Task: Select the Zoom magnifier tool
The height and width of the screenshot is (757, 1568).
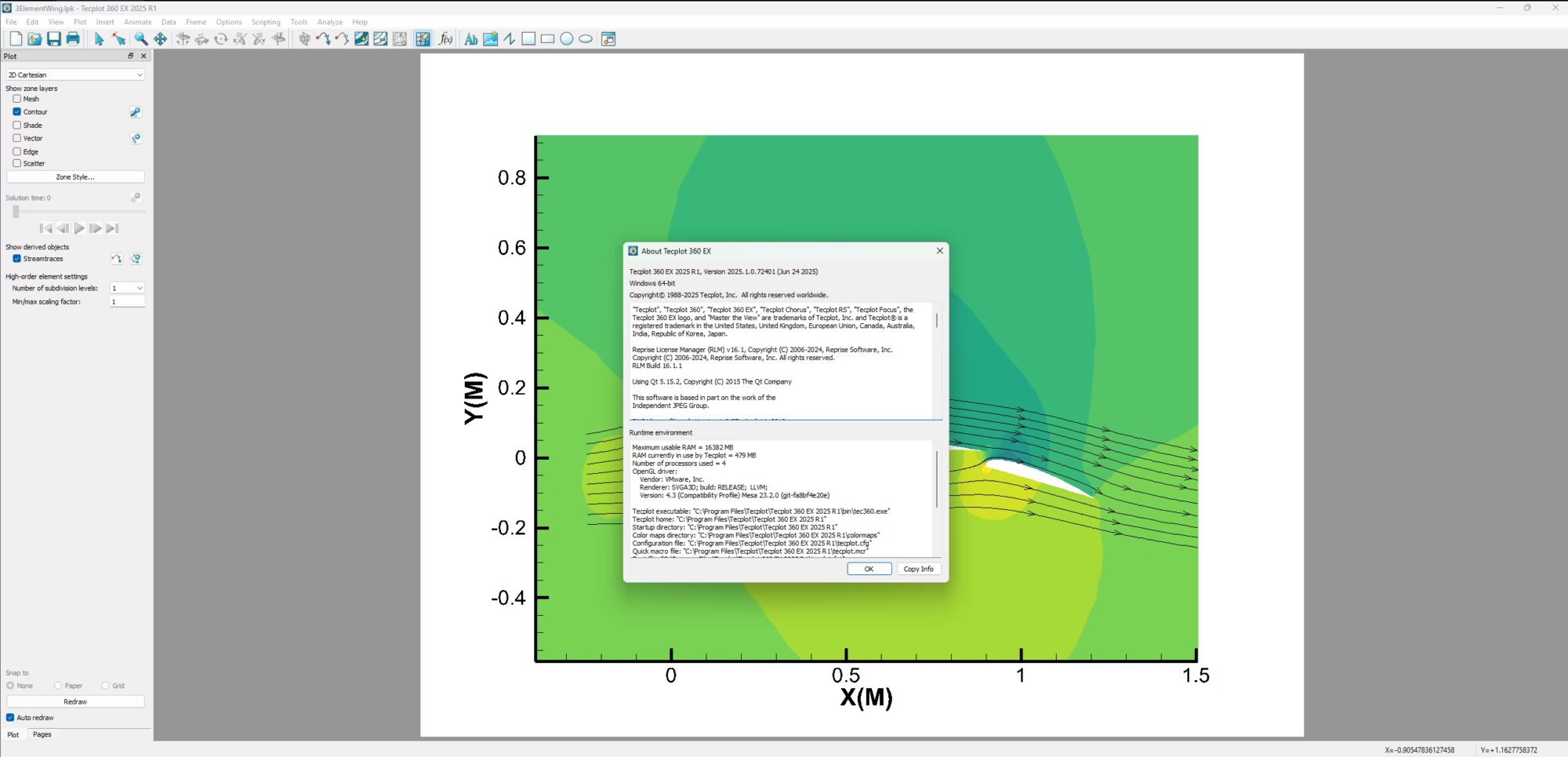Action: click(140, 38)
